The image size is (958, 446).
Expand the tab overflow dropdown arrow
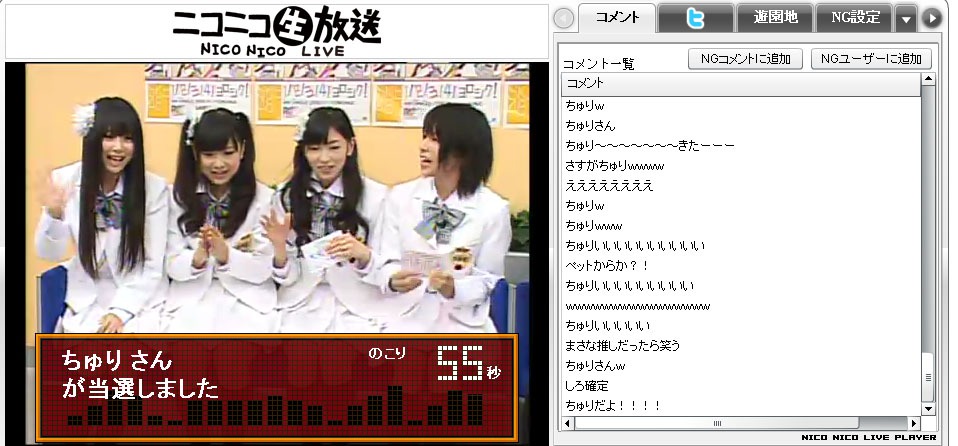pyautogui.click(x=904, y=18)
